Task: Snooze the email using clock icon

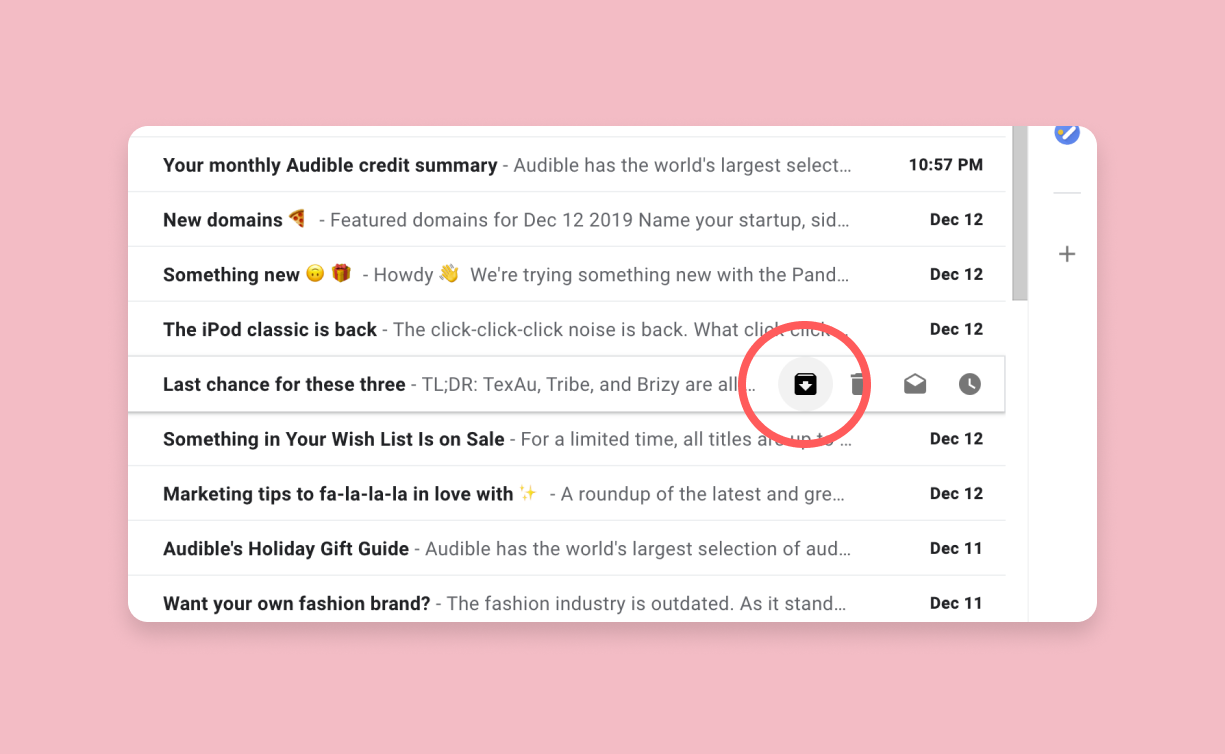Action: point(970,384)
